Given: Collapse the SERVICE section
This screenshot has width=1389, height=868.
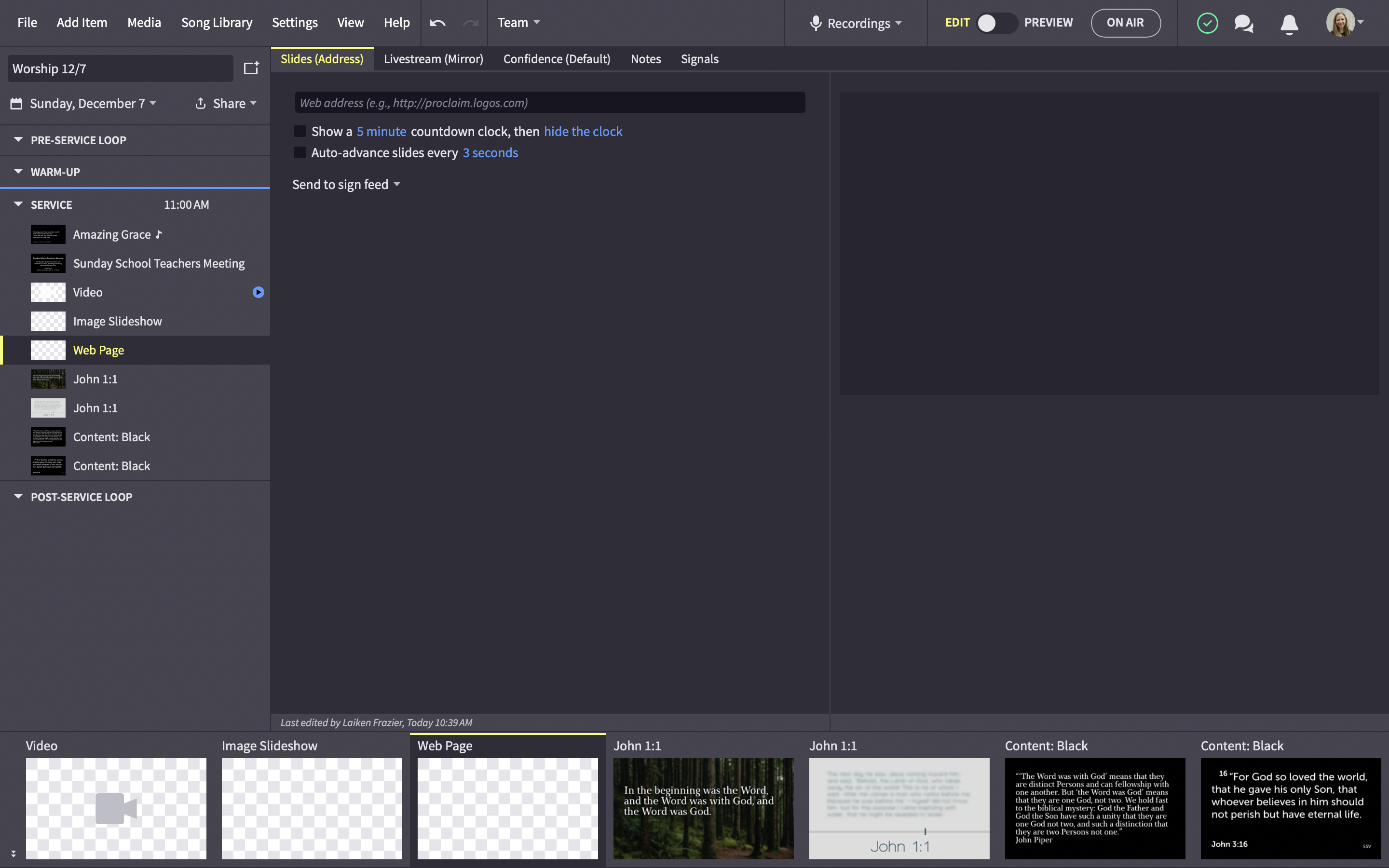Looking at the screenshot, I should pos(18,204).
